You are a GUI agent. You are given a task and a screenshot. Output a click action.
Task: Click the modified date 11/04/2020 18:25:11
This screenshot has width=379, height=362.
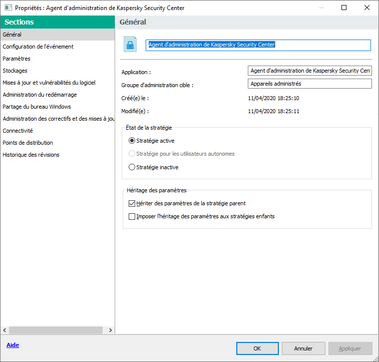[x=274, y=111]
